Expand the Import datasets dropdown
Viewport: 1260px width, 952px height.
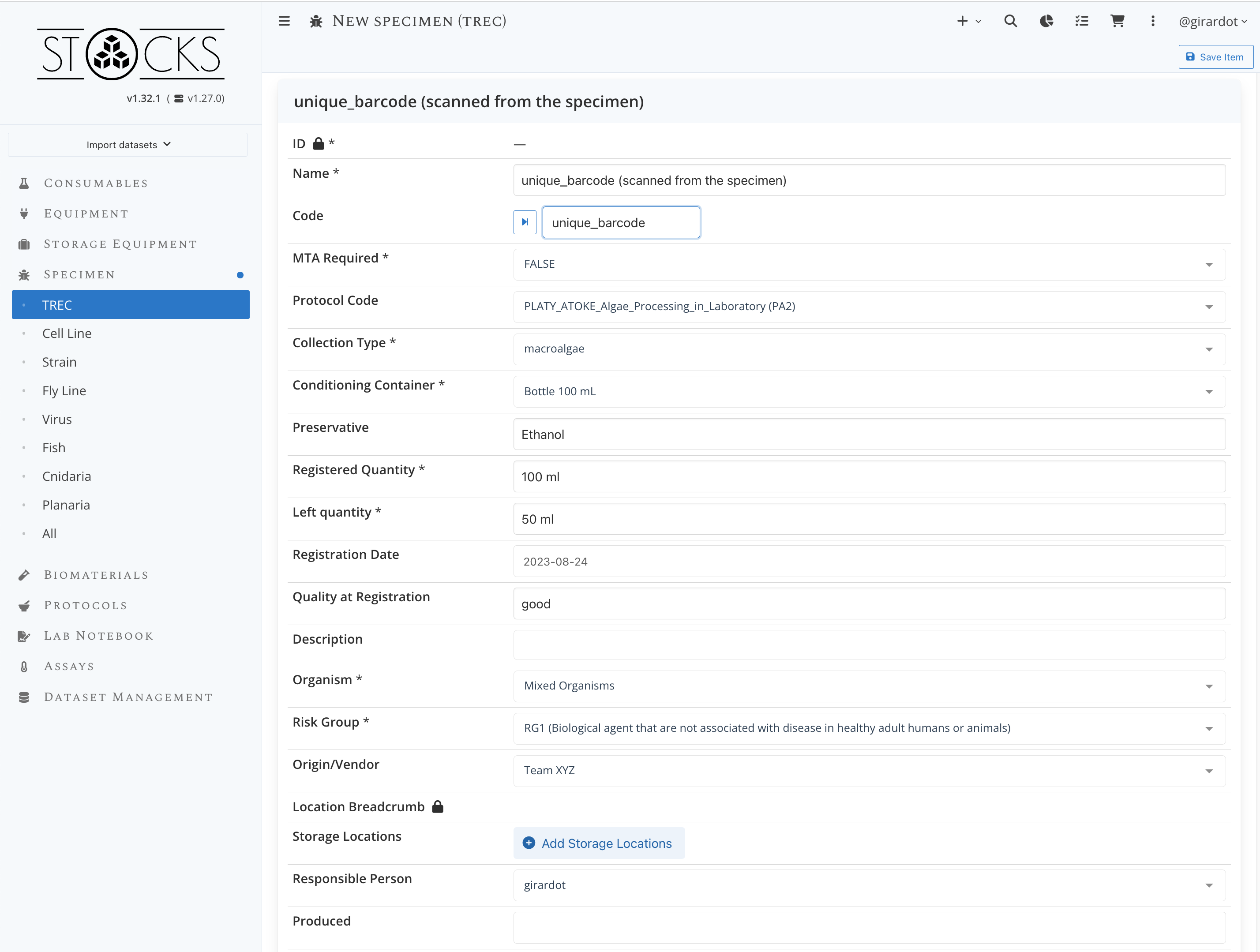point(127,145)
